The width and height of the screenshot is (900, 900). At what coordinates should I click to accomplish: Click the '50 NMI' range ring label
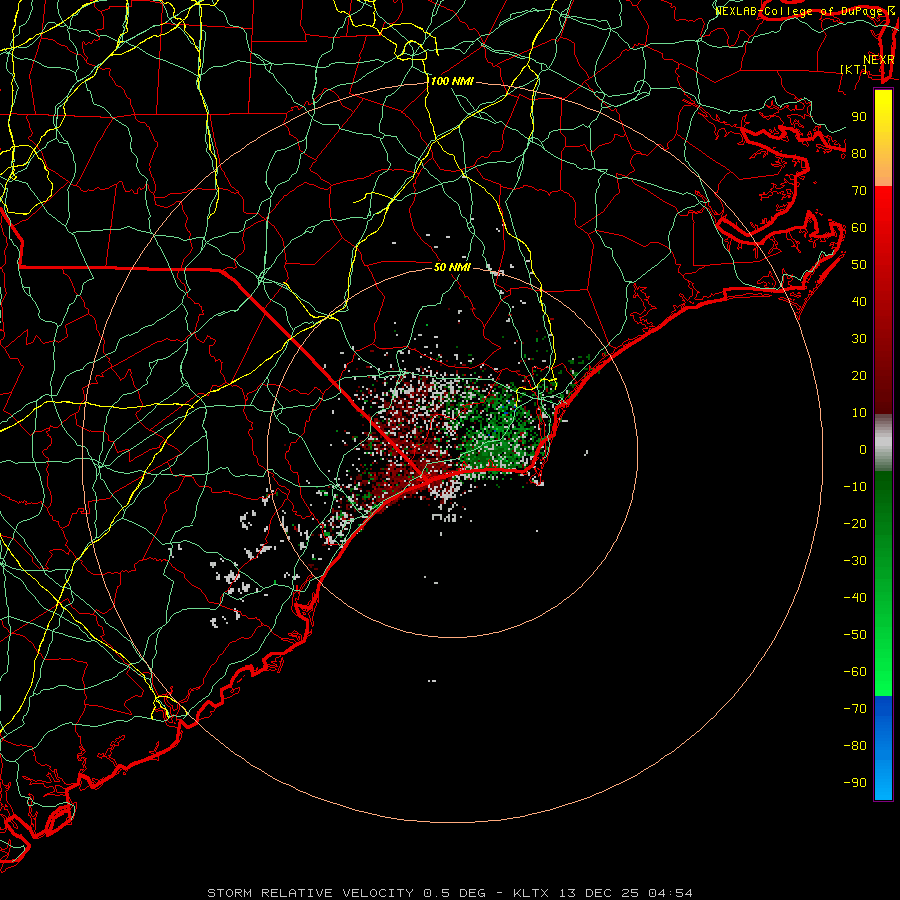click(x=452, y=267)
